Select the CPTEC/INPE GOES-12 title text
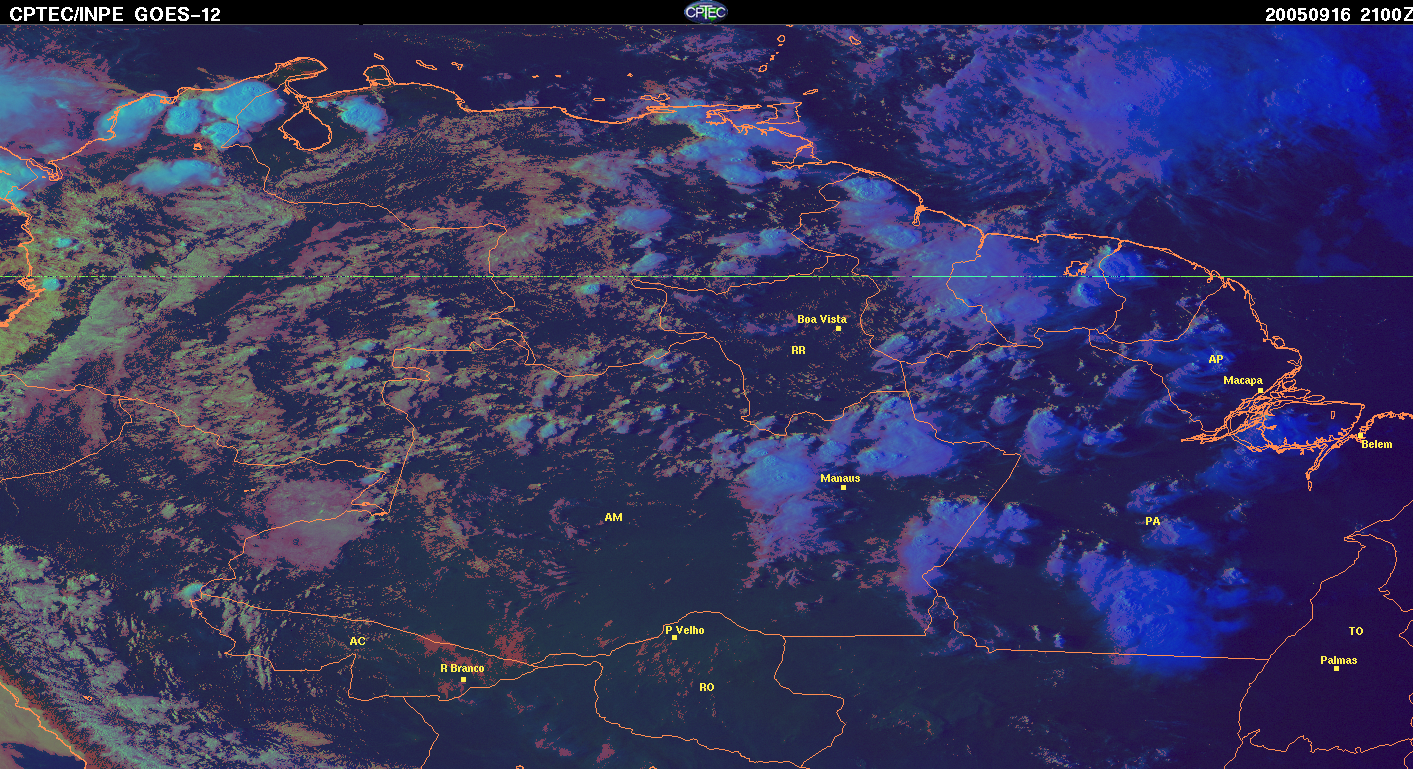1413x769 pixels. click(x=115, y=15)
